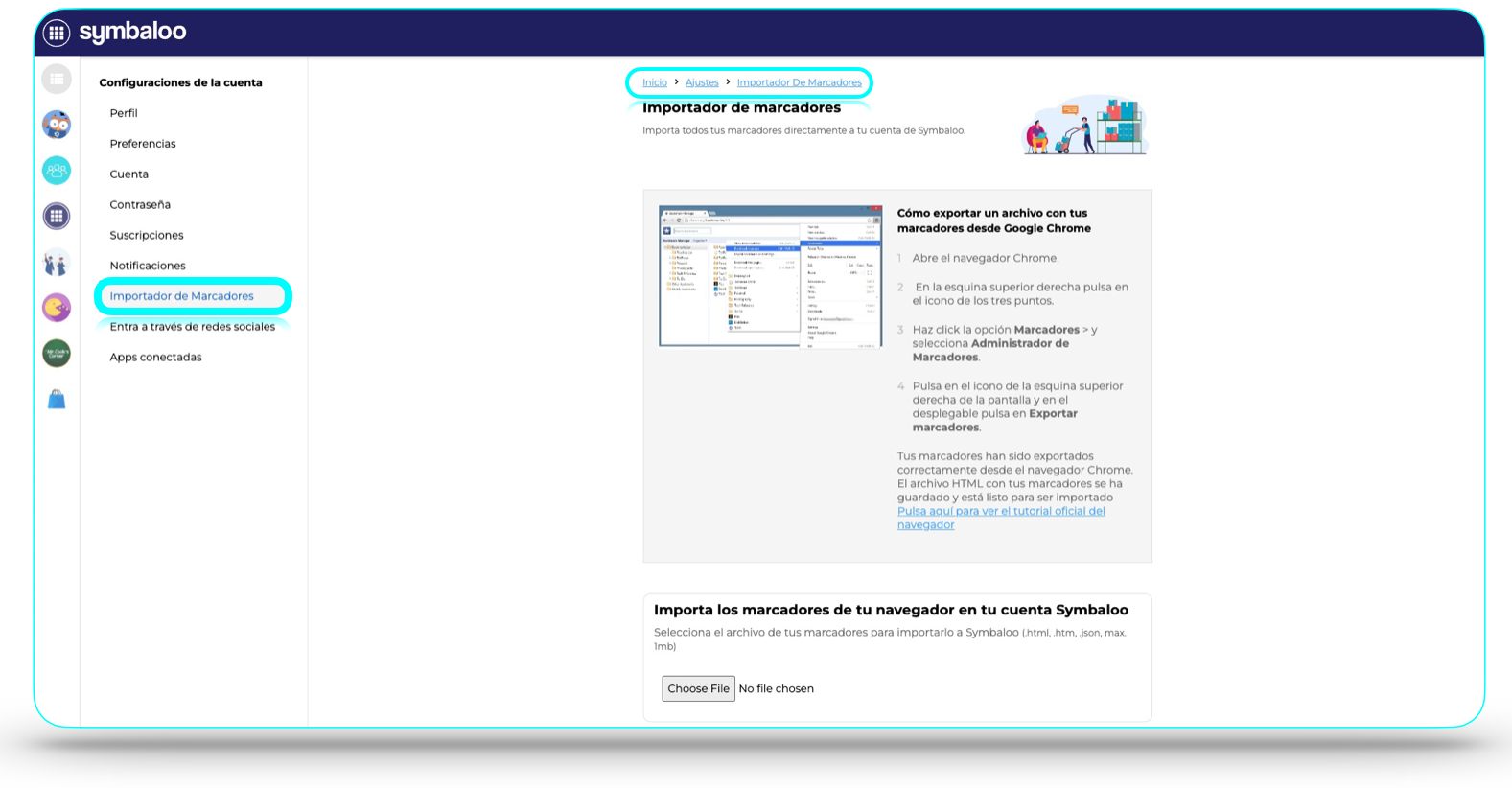1512x788 pixels.
Task: Click the 'Importador de marcadores' page heading
Action: [742, 108]
